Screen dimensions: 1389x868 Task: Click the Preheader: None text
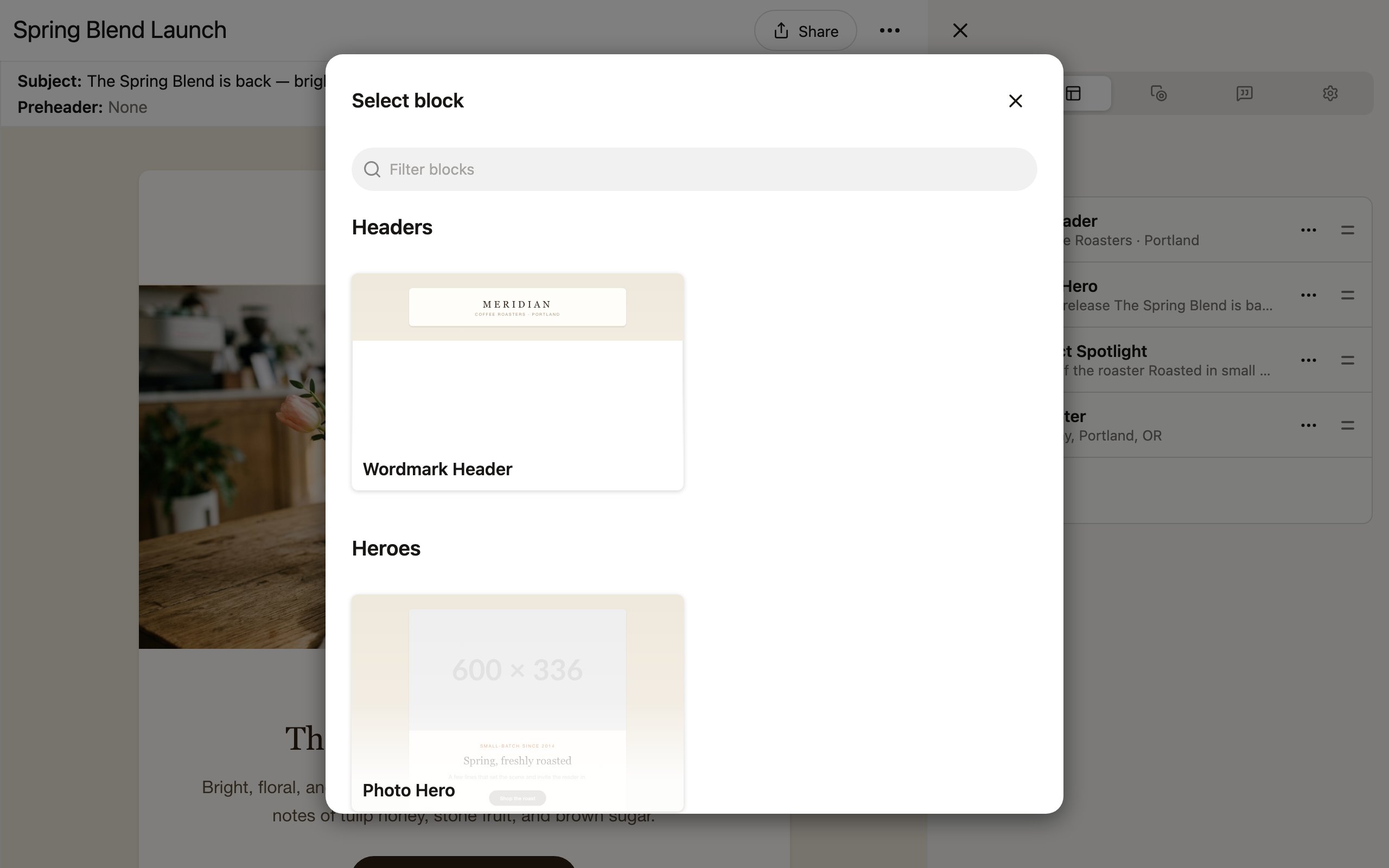(82, 107)
